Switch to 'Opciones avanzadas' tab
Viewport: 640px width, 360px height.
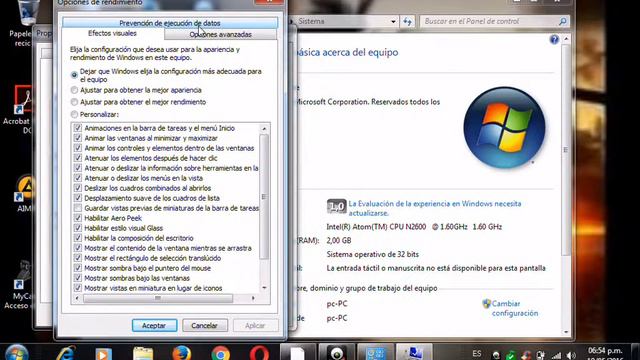pyautogui.click(x=220, y=35)
